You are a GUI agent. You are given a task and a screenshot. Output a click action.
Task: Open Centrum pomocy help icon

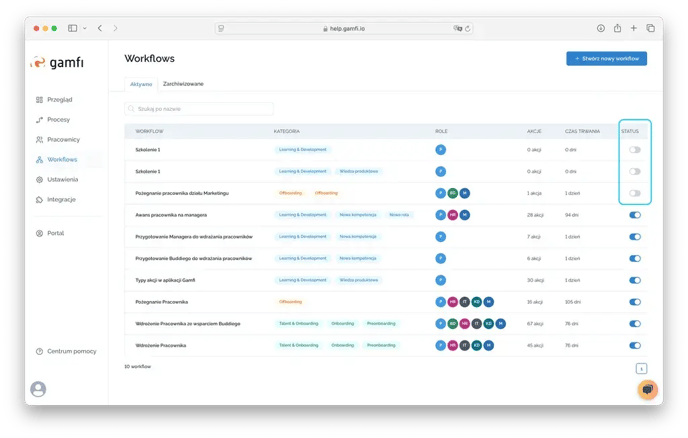point(39,351)
